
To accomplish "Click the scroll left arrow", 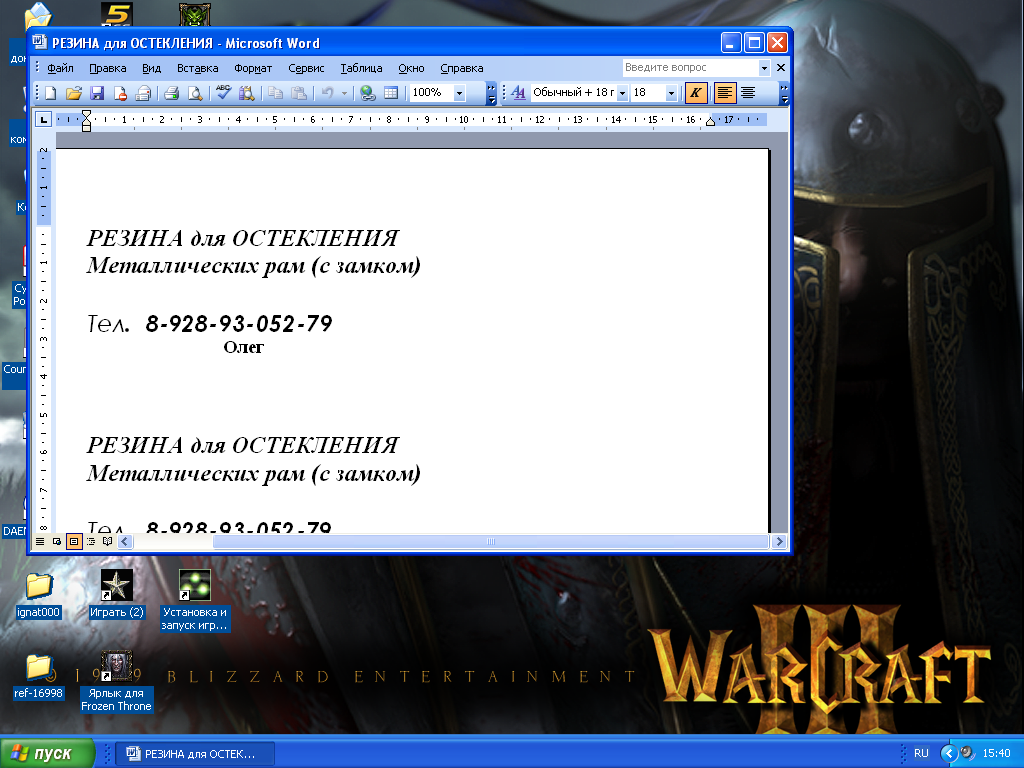I will (x=126, y=541).
